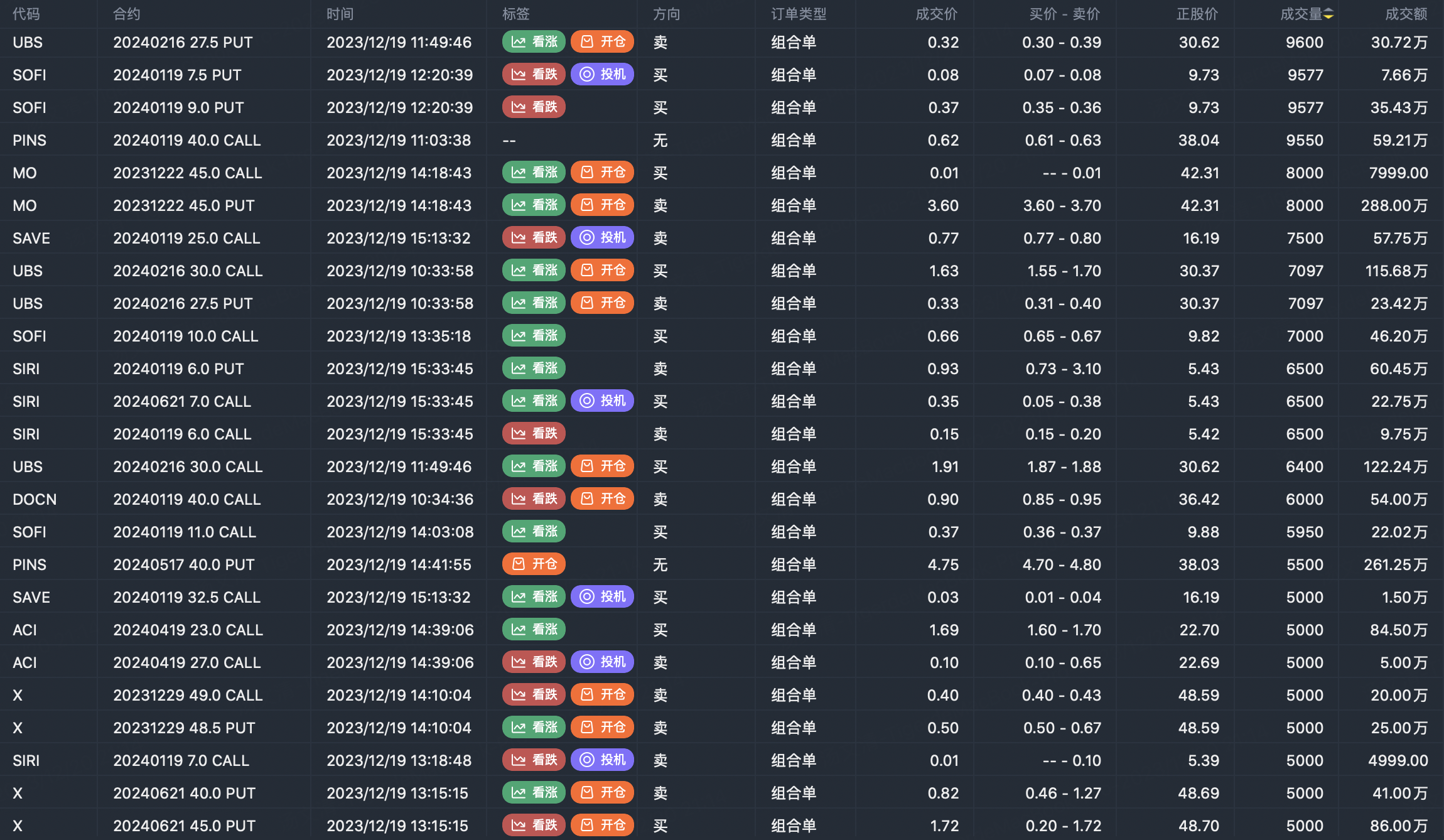Image resolution: width=1444 pixels, height=840 pixels.
Task: Sort by 成交价 column header
Action: 936,14
